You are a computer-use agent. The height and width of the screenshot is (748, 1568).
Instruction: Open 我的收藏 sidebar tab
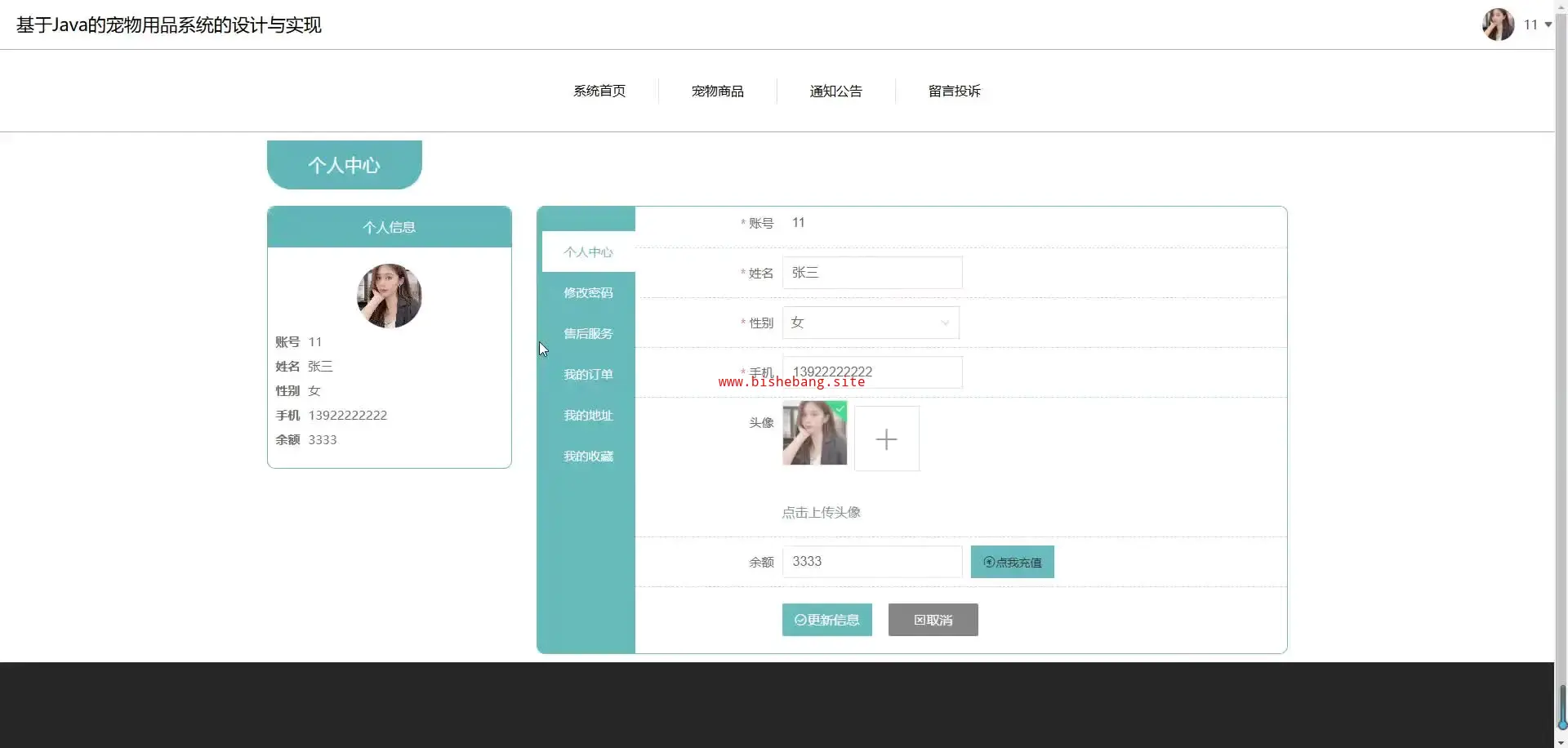tap(588, 456)
